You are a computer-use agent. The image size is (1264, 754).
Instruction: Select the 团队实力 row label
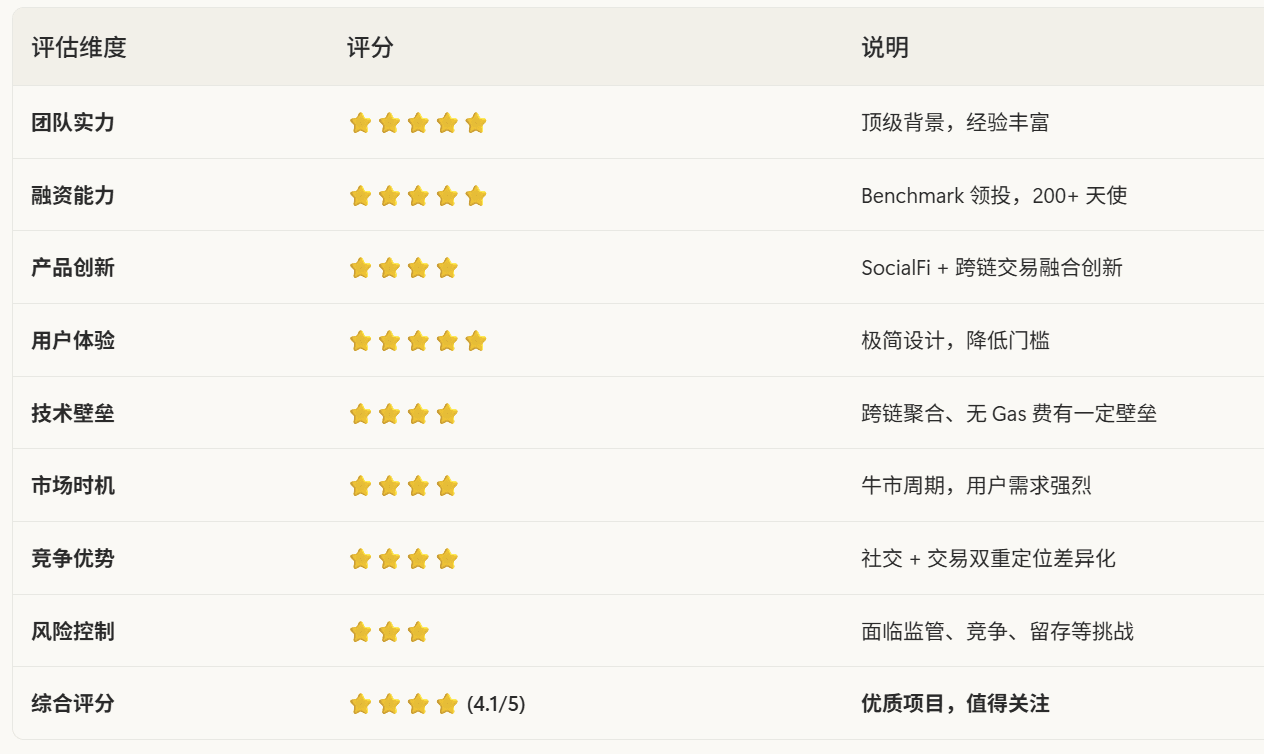(73, 123)
